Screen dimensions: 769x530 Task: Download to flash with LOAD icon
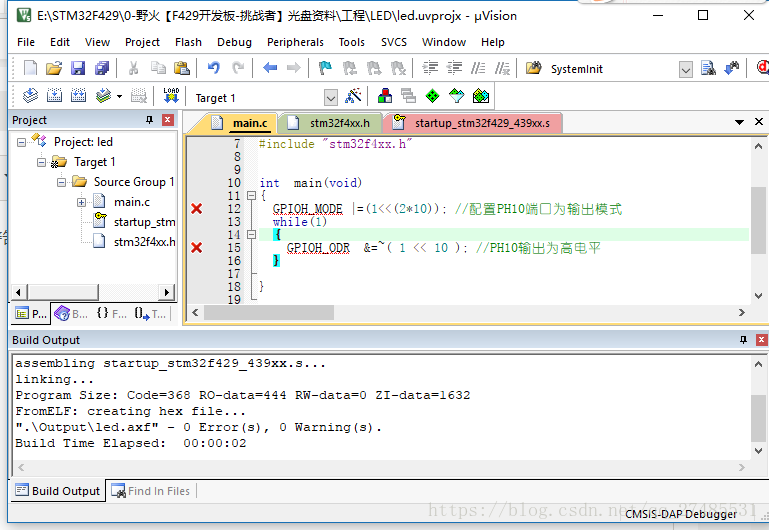(x=171, y=96)
